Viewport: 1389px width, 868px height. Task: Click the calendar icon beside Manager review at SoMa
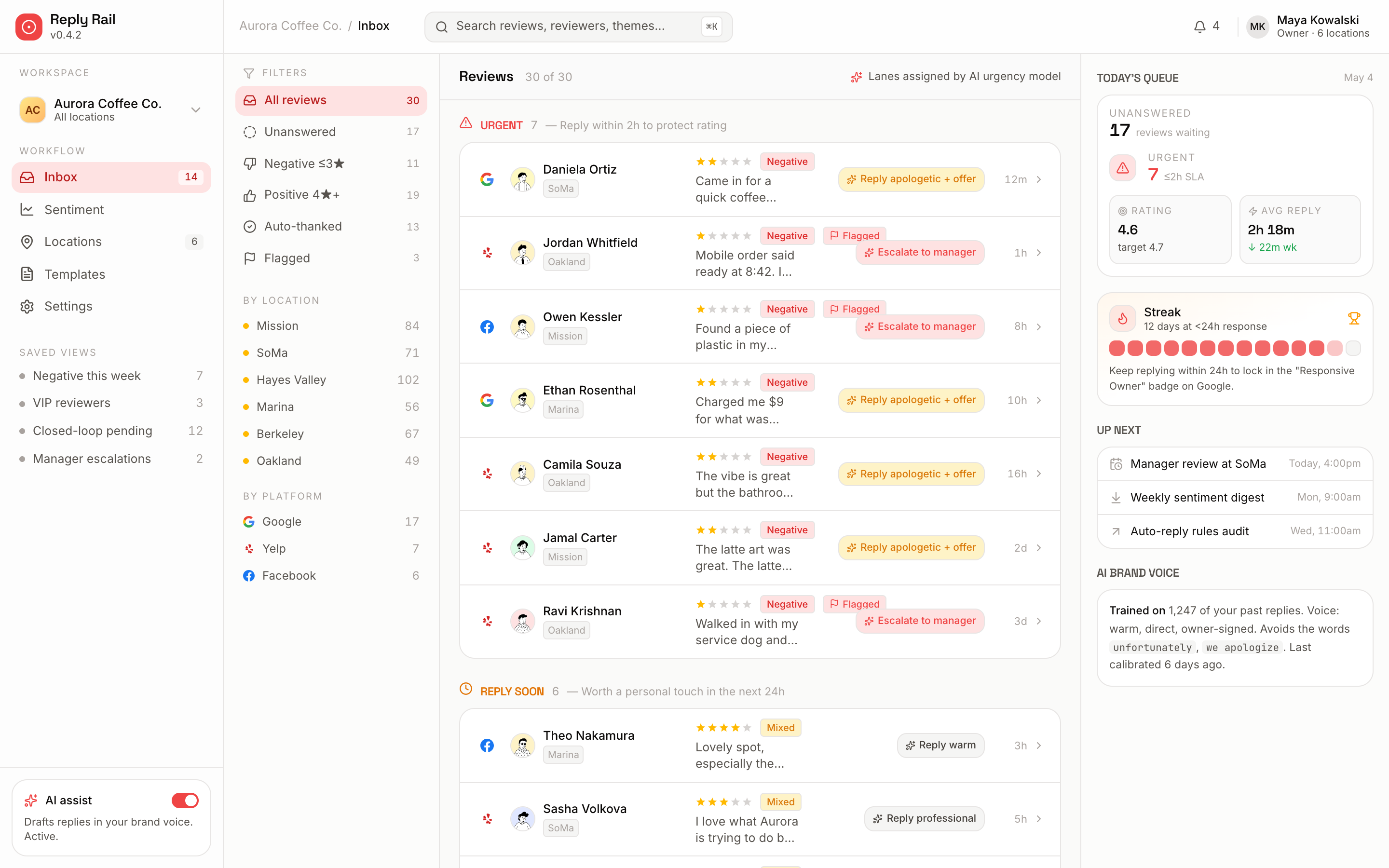click(1116, 464)
